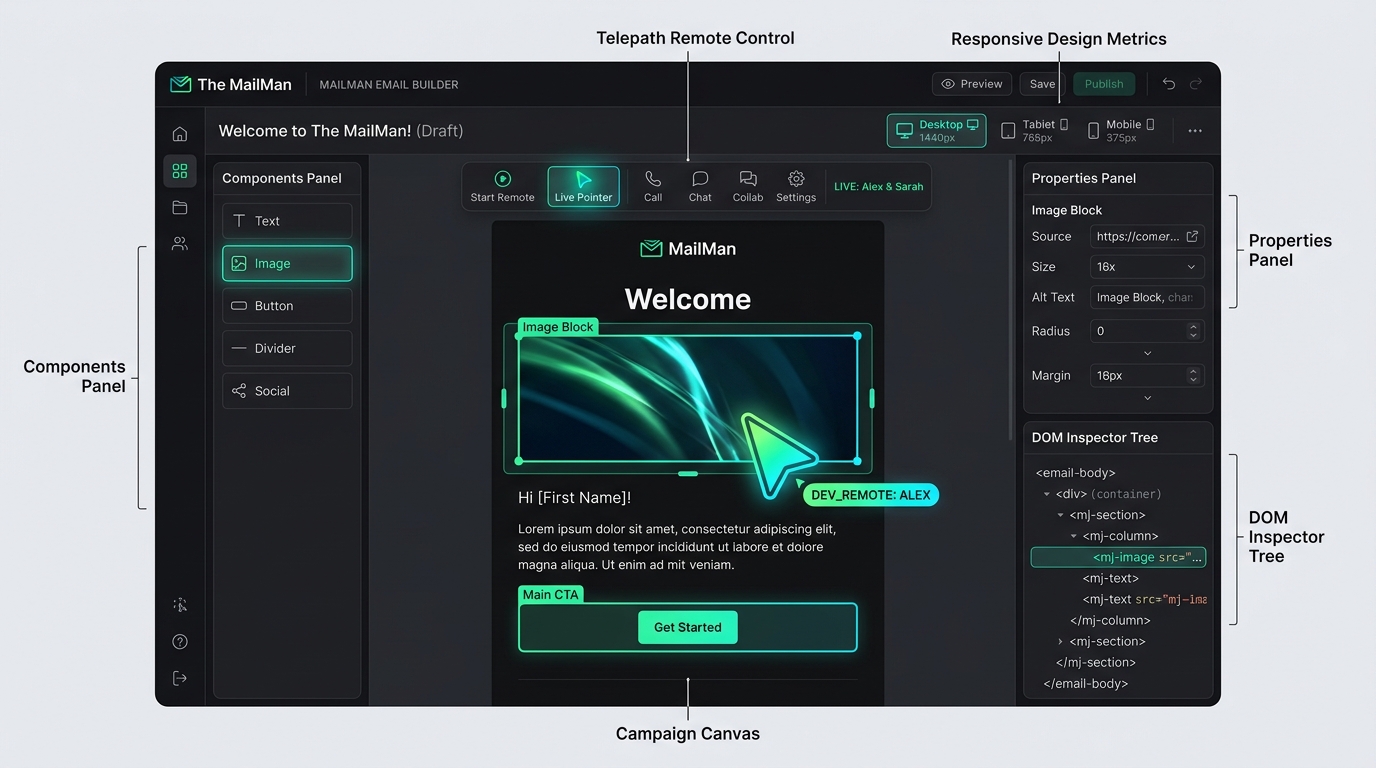The height and width of the screenshot is (768, 1376).
Task: Click the Main CTA label tag
Action: point(551,594)
